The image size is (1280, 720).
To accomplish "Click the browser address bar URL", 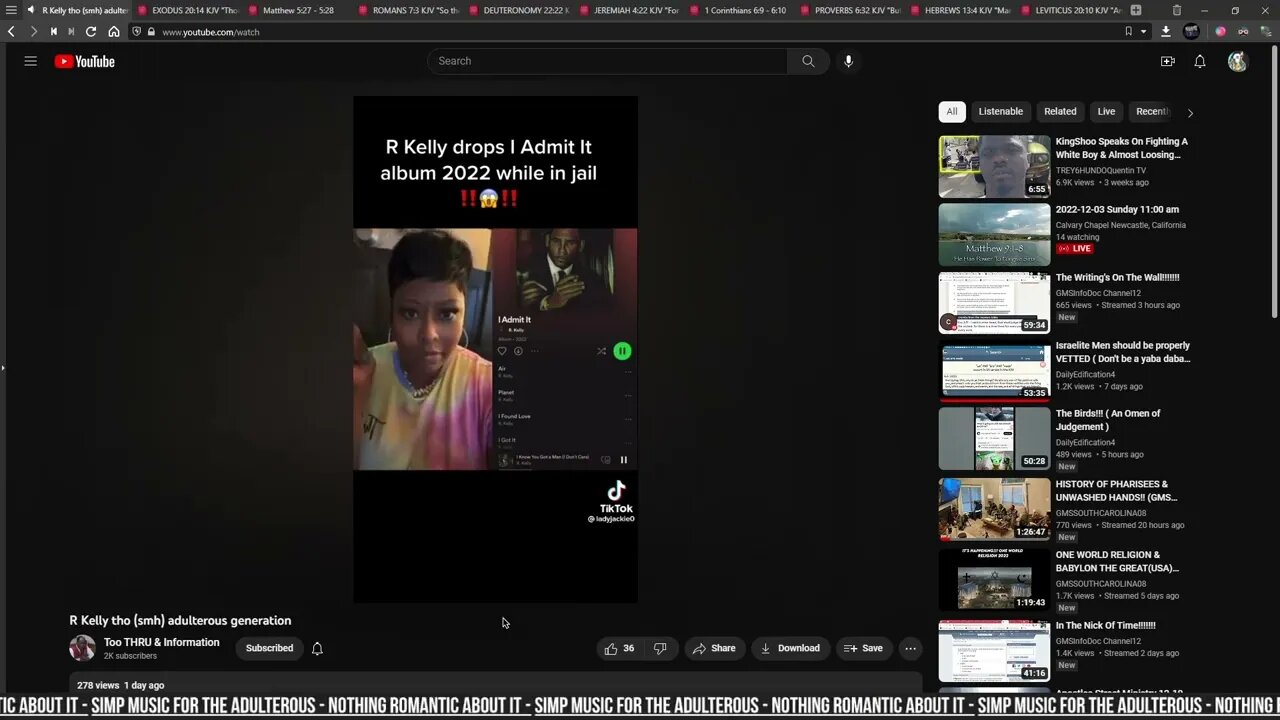I will point(211,32).
